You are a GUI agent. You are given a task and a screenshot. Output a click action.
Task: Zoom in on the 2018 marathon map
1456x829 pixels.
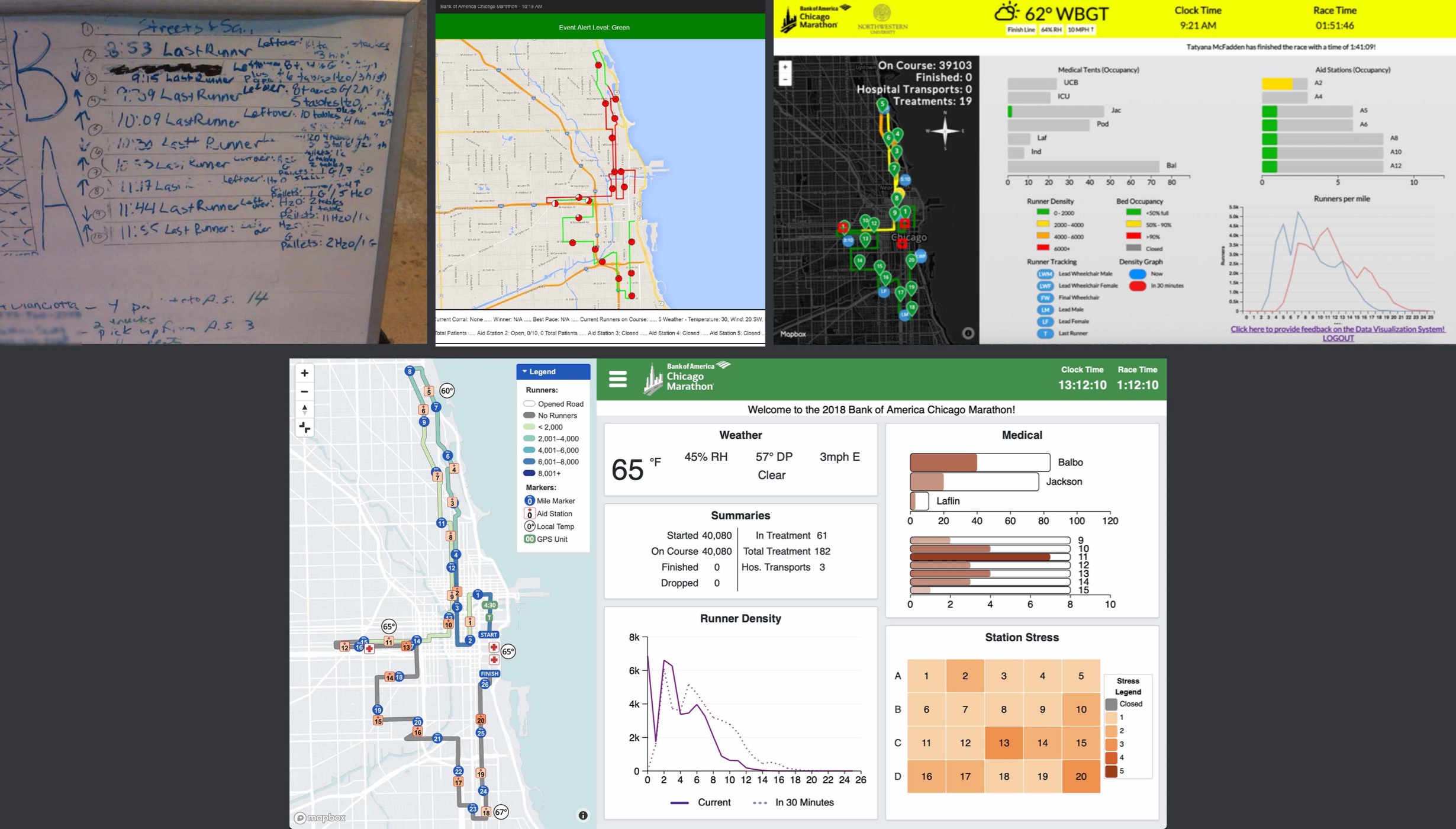click(x=304, y=373)
